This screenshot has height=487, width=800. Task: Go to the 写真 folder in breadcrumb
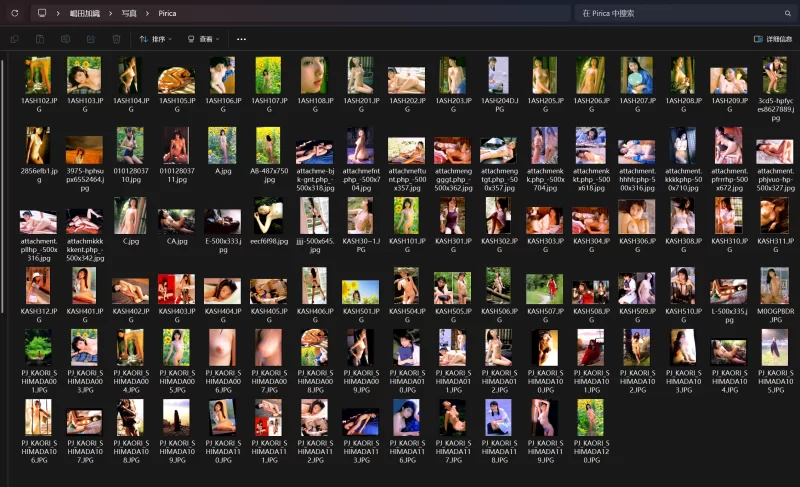pyautogui.click(x=129, y=13)
